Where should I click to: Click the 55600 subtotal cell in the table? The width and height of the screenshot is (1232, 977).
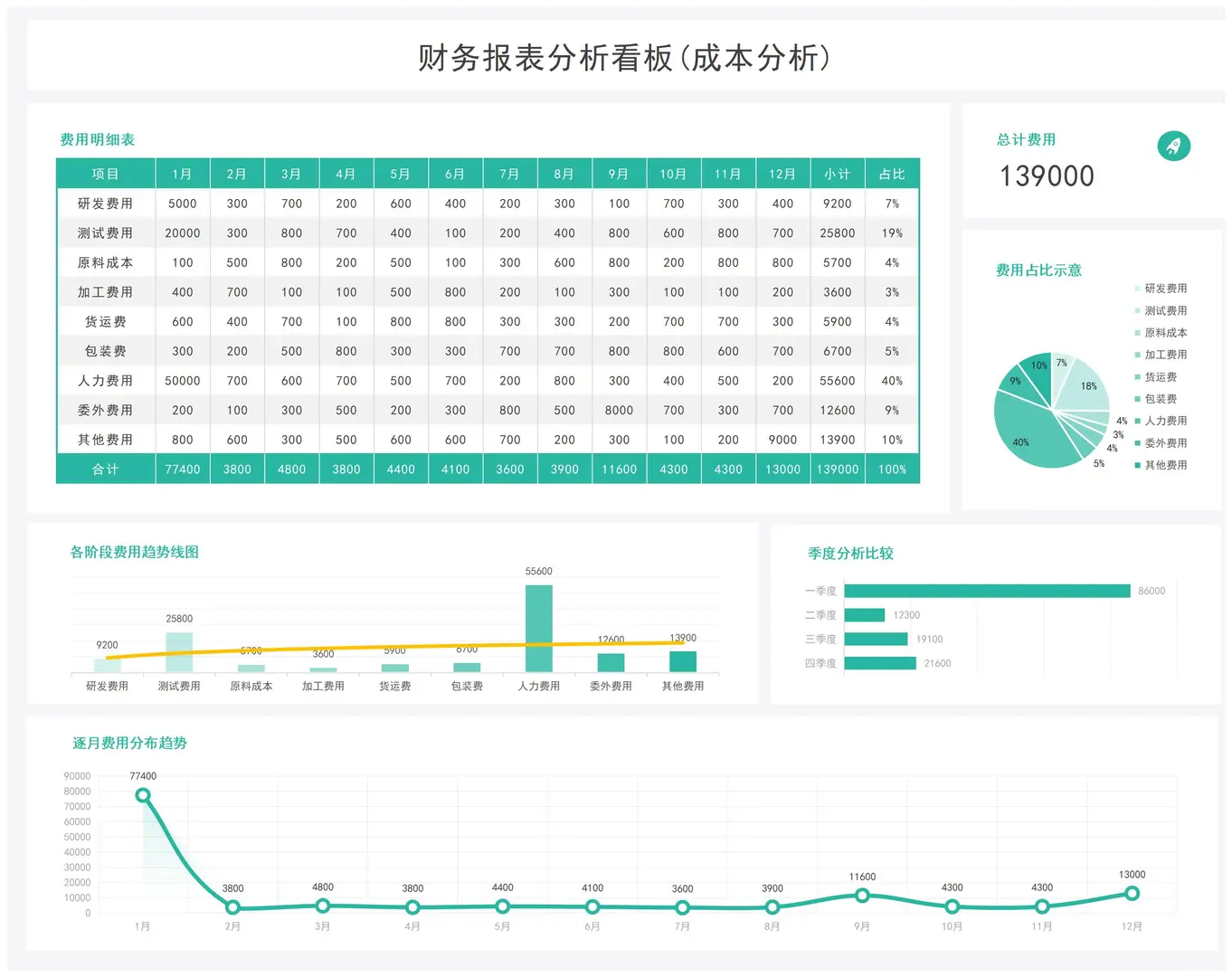[x=838, y=381]
